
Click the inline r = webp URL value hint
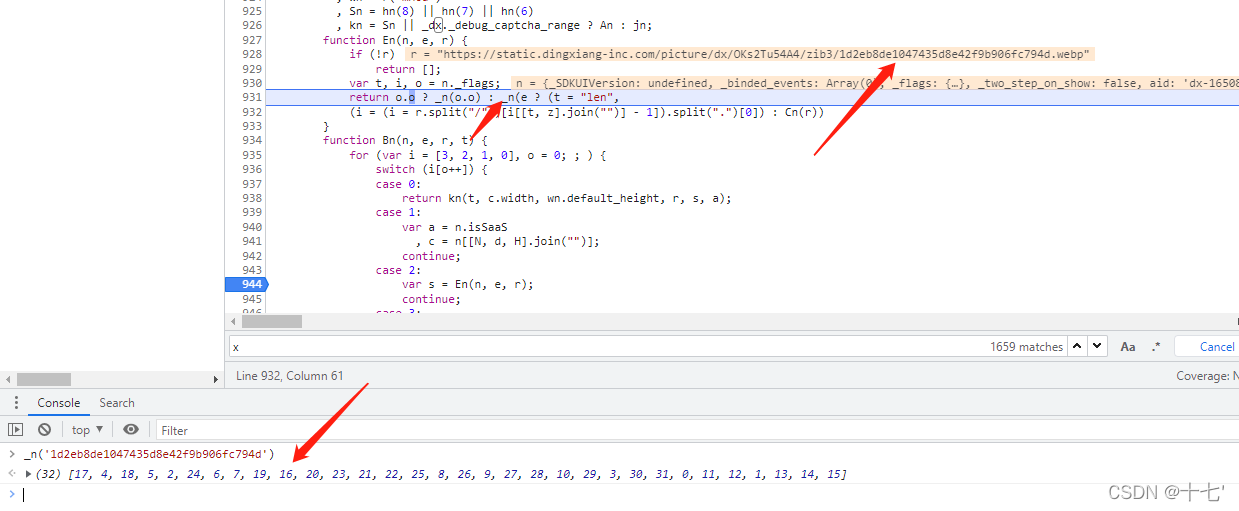point(750,54)
